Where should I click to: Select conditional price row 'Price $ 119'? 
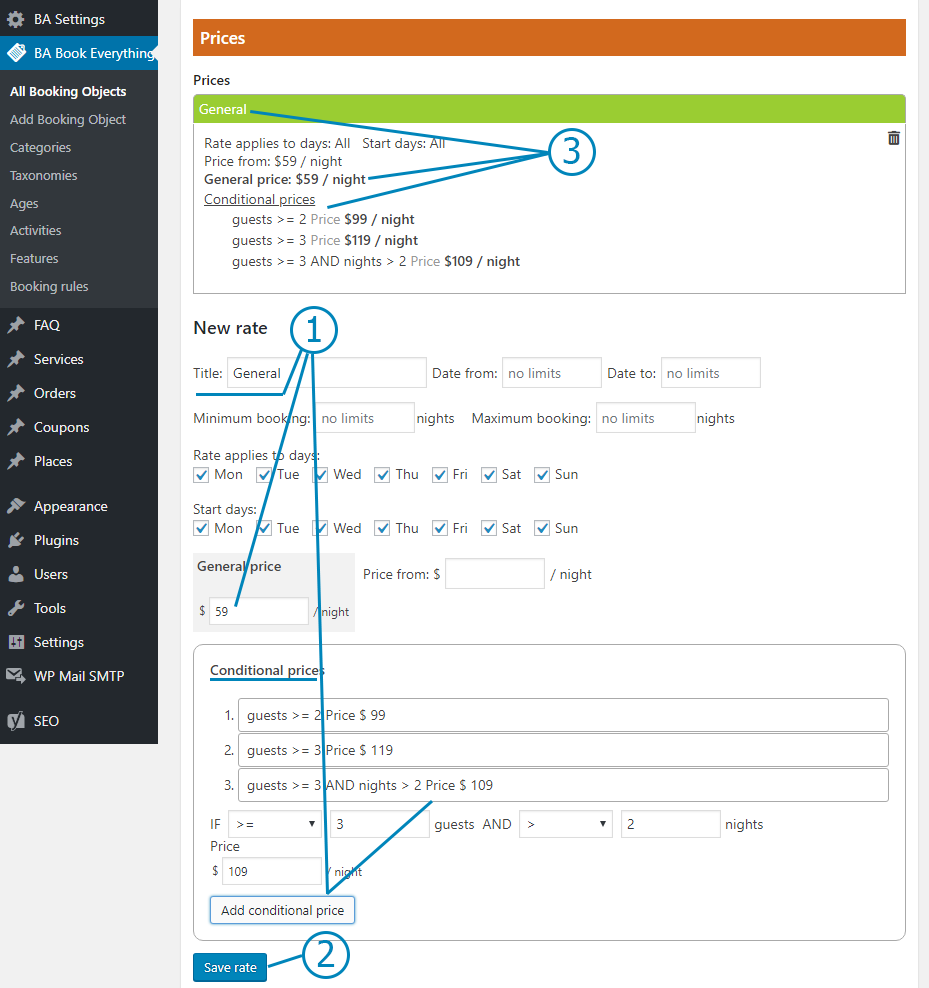click(563, 750)
